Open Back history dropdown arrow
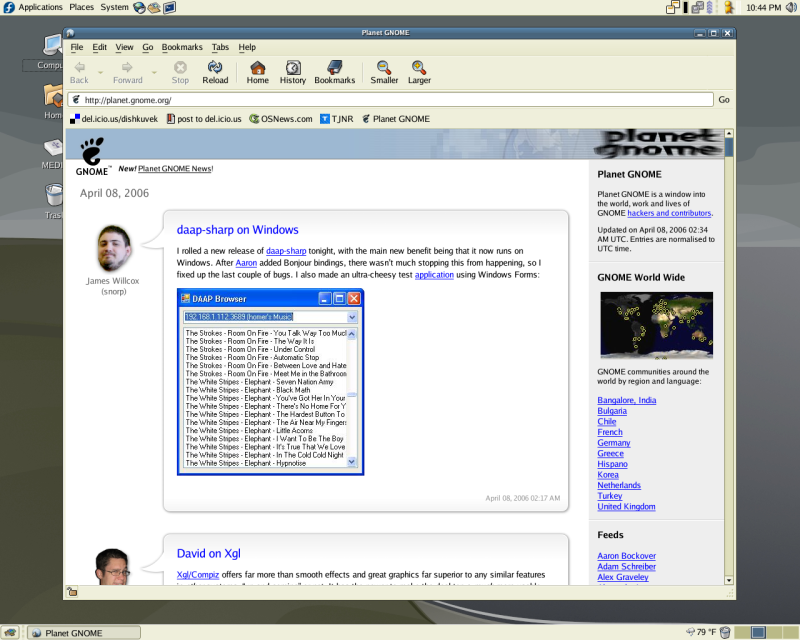The height and width of the screenshot is (640, 800). pyautogui.click(x=101, y=72)
